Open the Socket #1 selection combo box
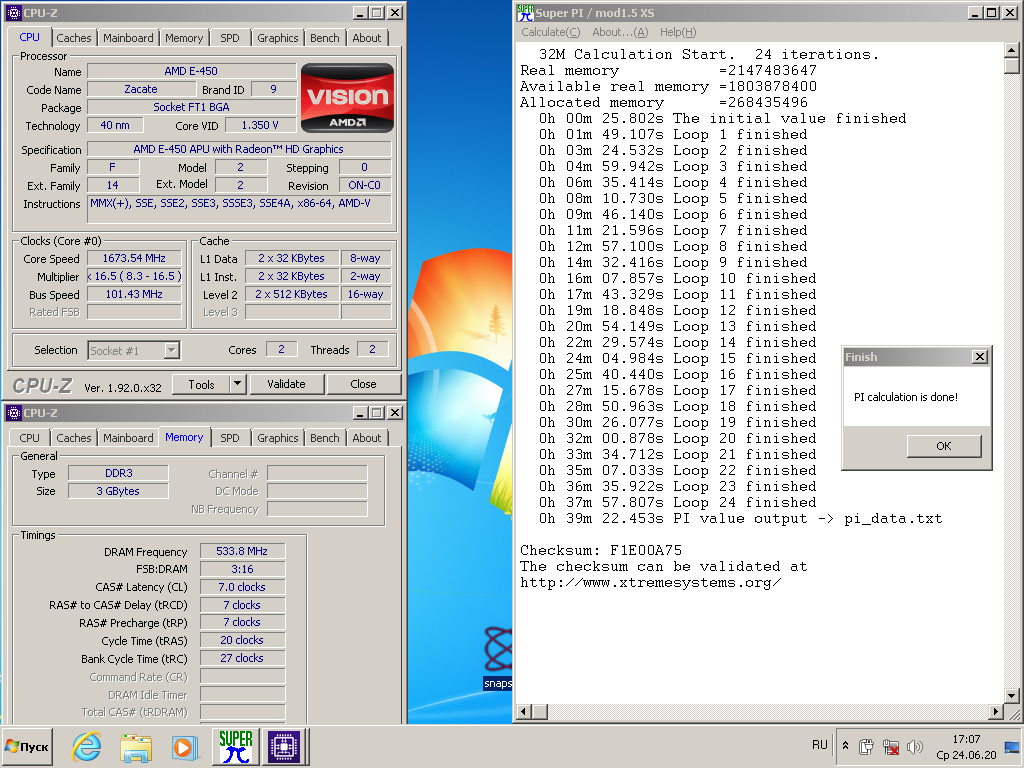This screenshot has height=768, width=1024. (134, 351)
